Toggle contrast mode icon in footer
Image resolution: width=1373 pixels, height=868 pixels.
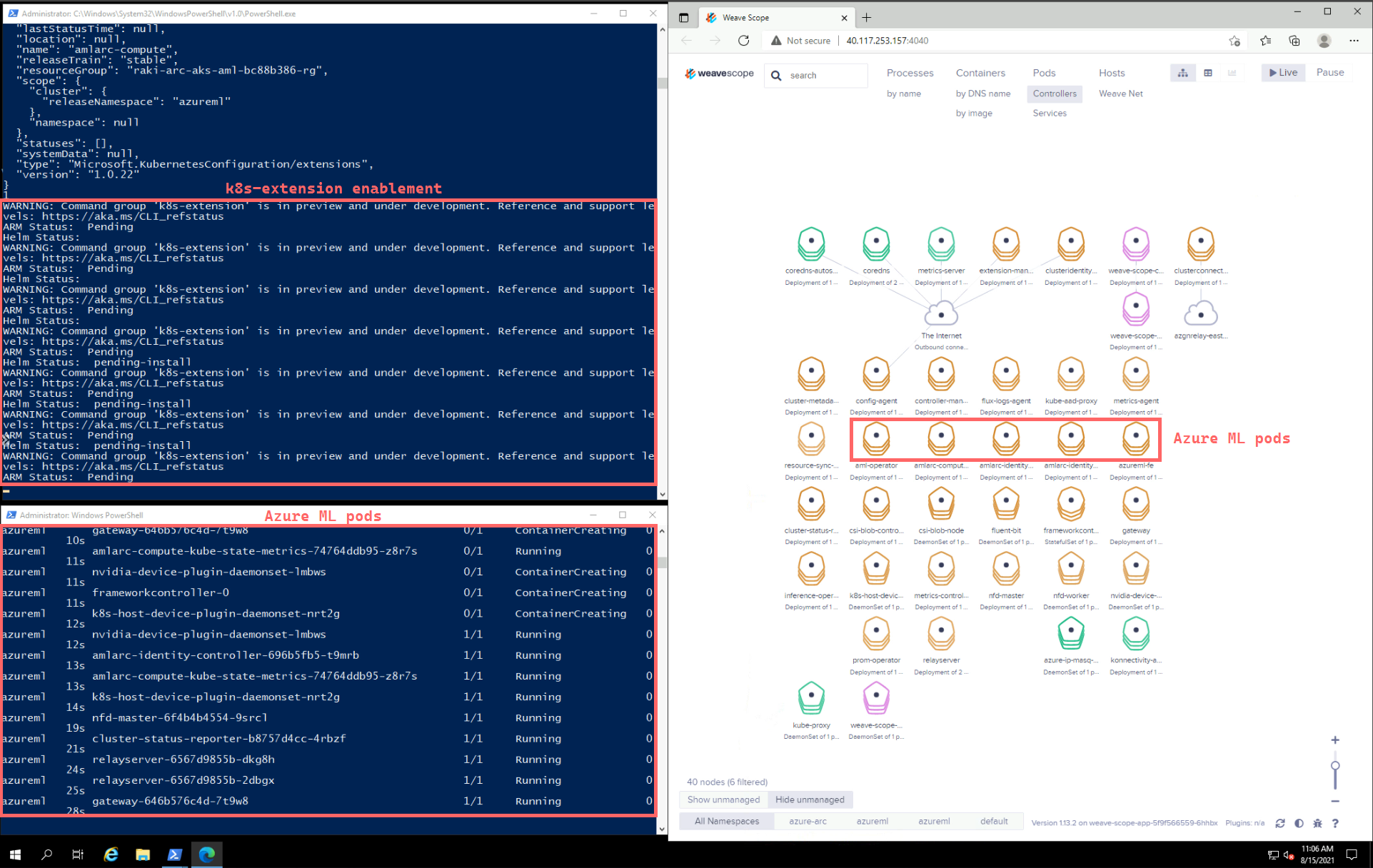point(1299,823)
